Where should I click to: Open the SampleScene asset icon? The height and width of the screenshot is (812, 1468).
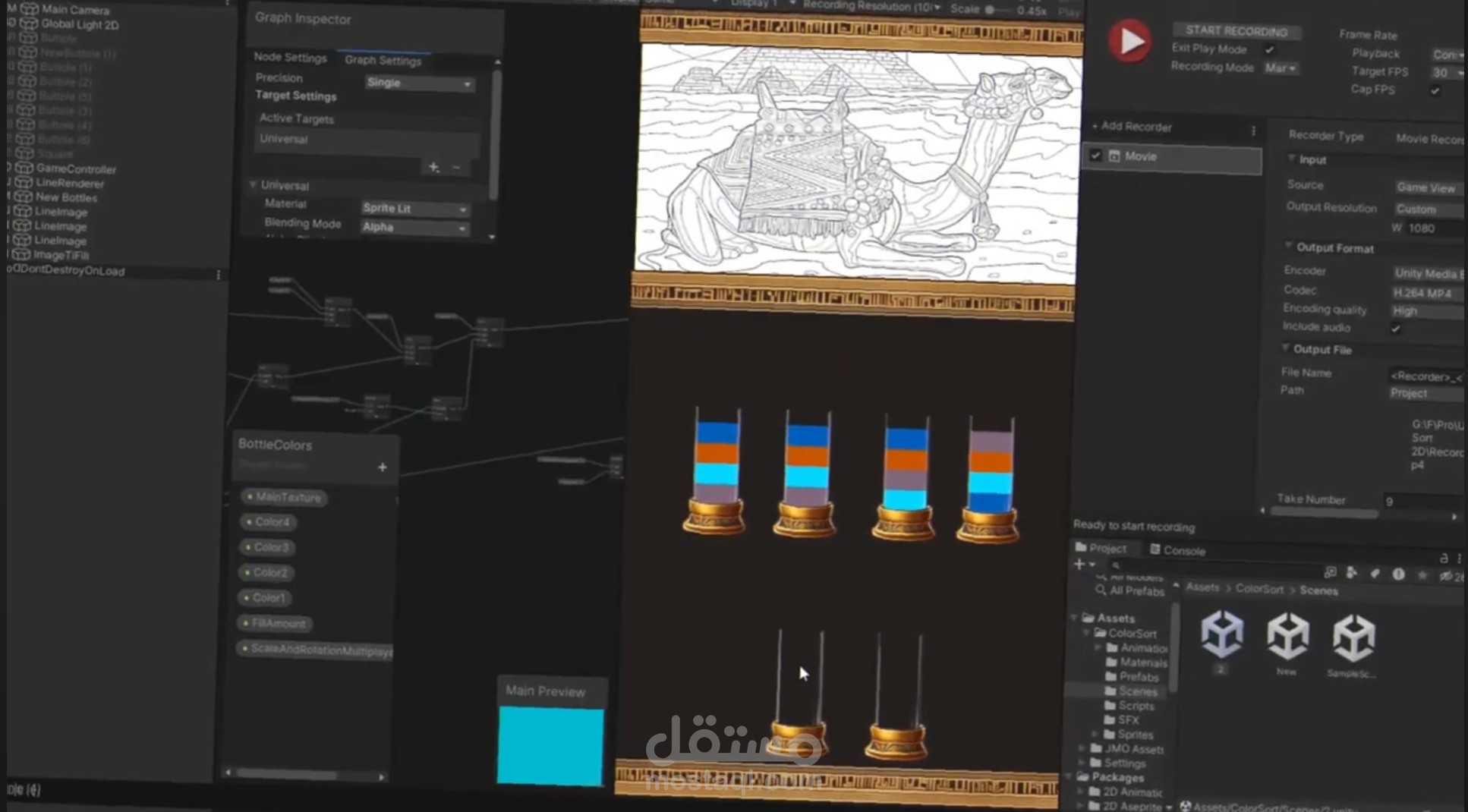pos(1353,639)
